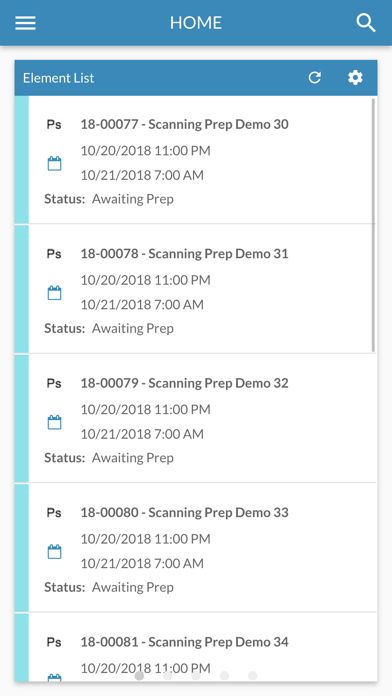Open 18-00079 - Scanning Prep Demo 32

coord(184,383)
